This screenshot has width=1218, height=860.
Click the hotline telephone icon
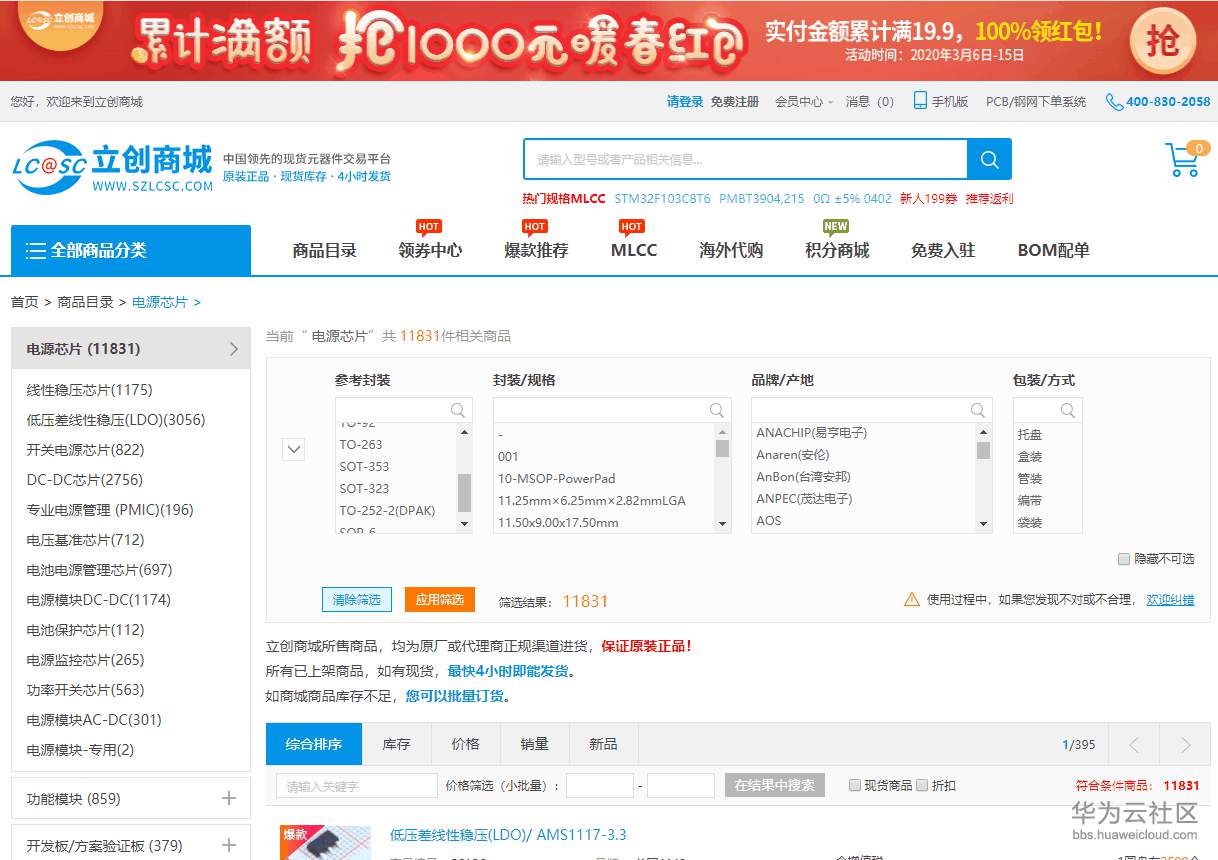[x=1113, y=101]
